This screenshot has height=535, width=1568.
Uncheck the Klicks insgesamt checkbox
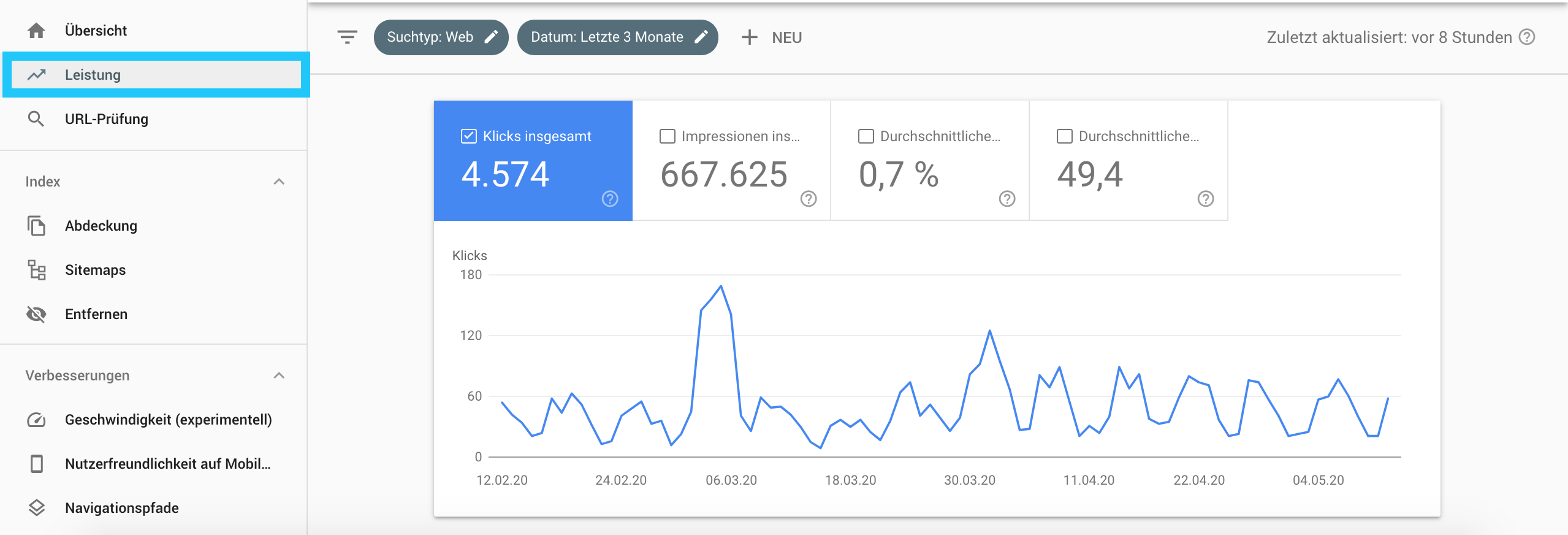tap(469, 136)
